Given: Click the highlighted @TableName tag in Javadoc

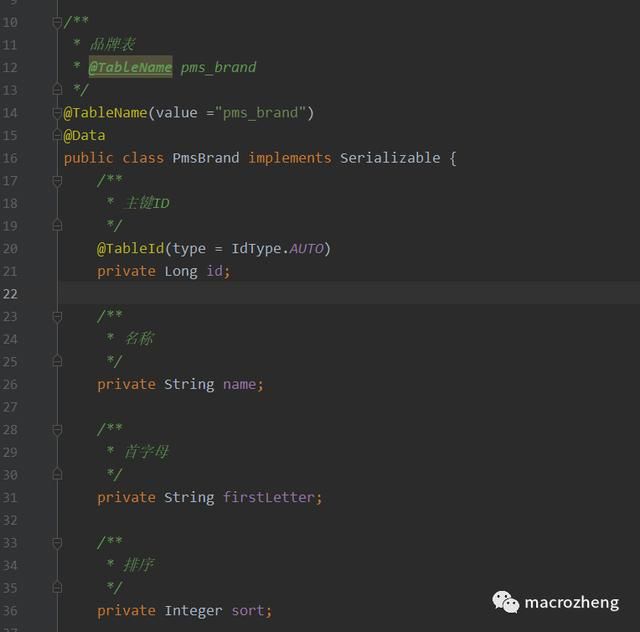Looking at the screenshot, I should [130, 67].
